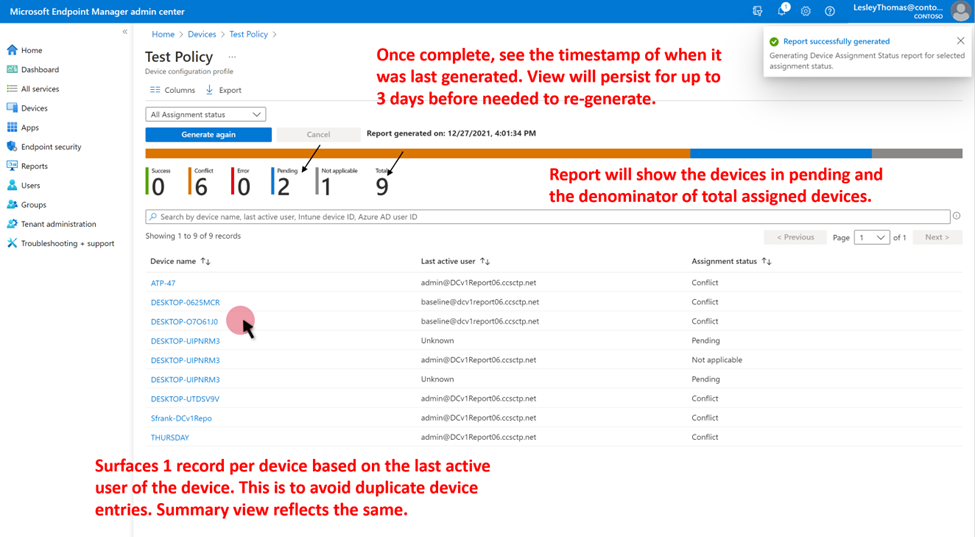Image resolution: width=975 pixels, height=537 pixels.
Task: Click the Conflict count 6
Action: click(201, 186)
